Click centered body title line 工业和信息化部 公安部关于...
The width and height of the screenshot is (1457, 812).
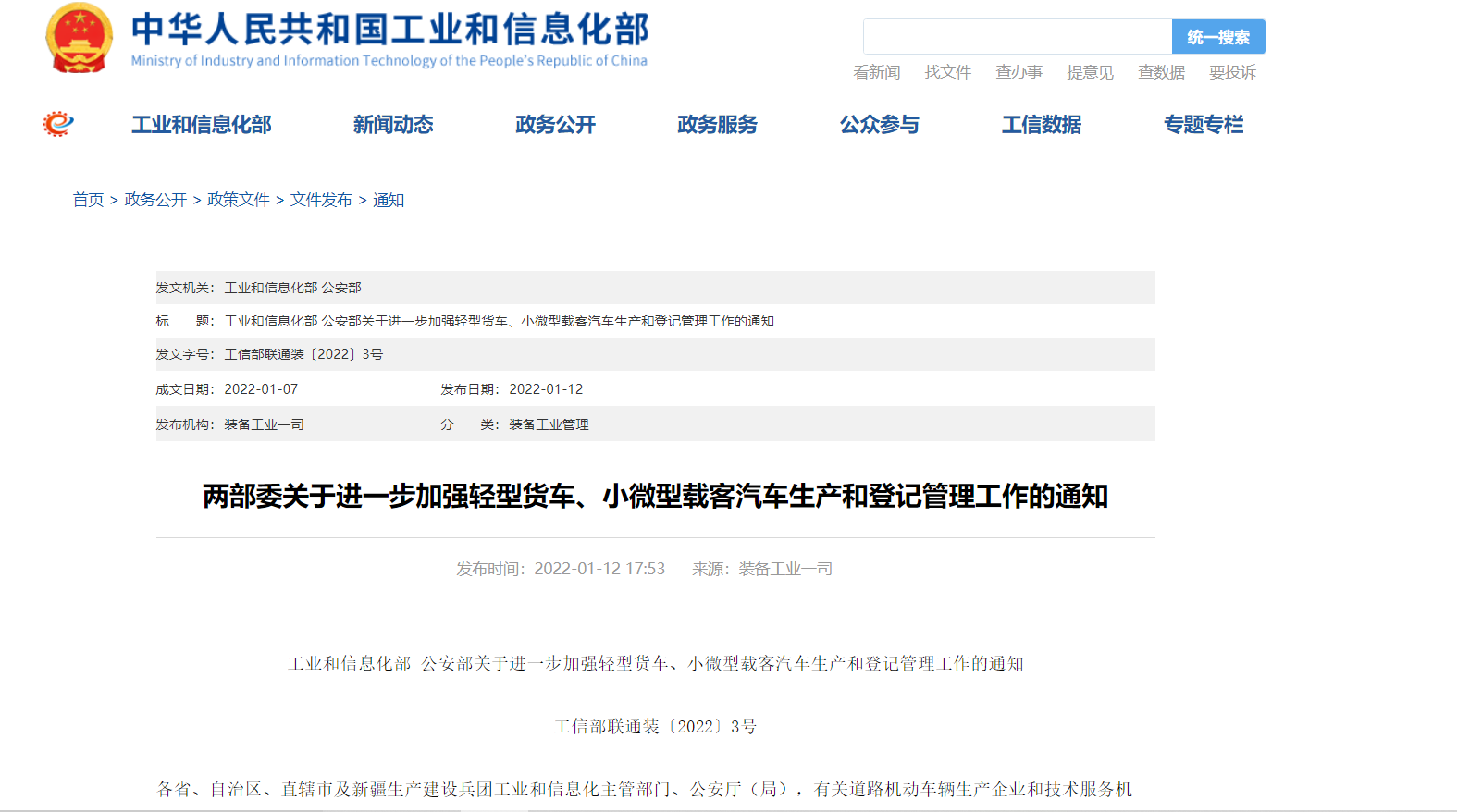coord(656,664)
